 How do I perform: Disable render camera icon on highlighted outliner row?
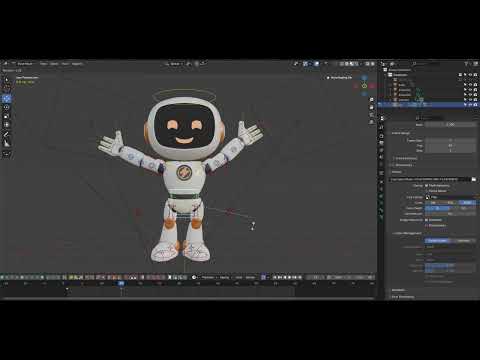pyautogui.click(x=475, y=105)
